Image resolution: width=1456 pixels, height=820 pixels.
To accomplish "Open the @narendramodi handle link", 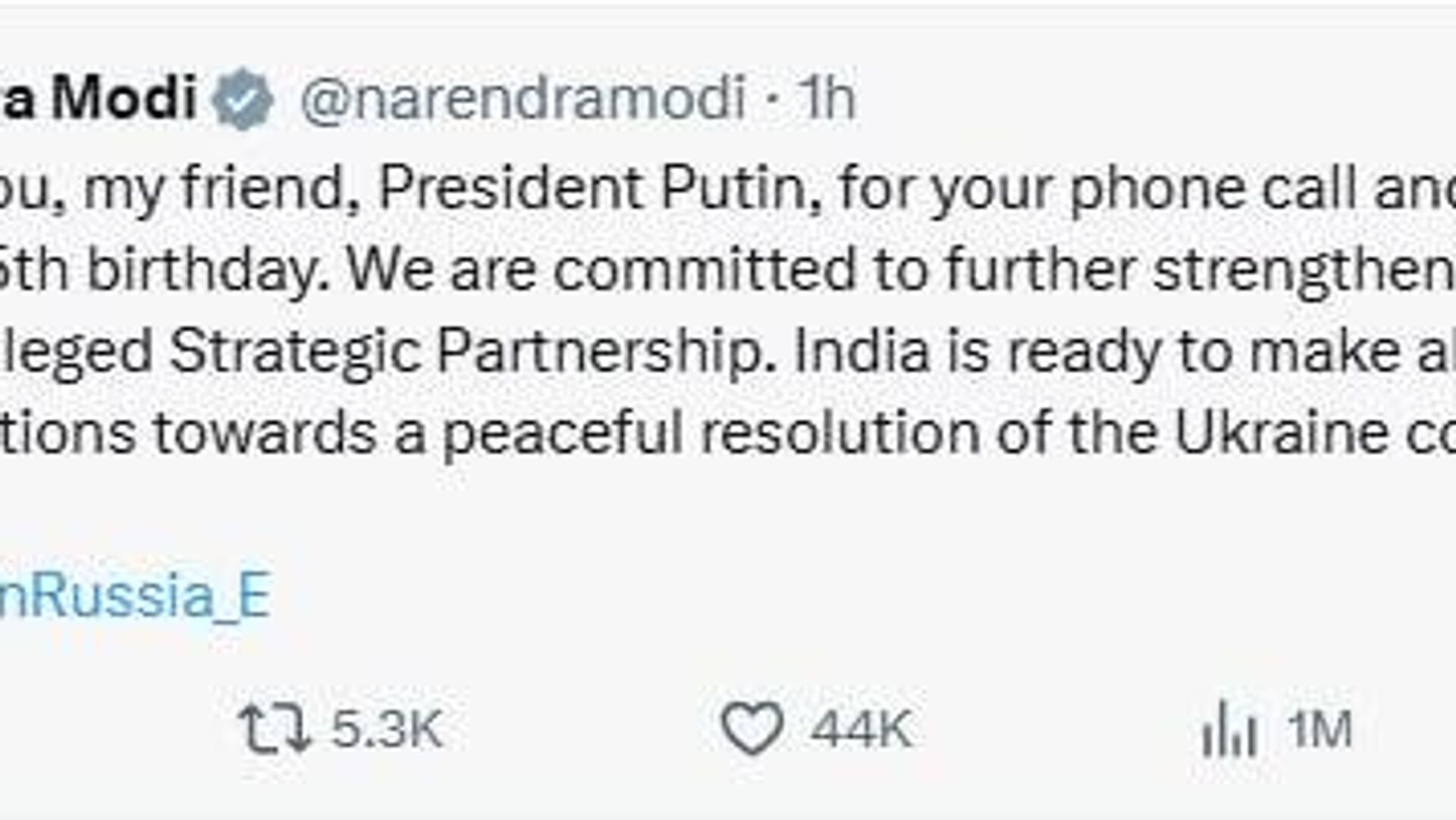I will point(523,99).
